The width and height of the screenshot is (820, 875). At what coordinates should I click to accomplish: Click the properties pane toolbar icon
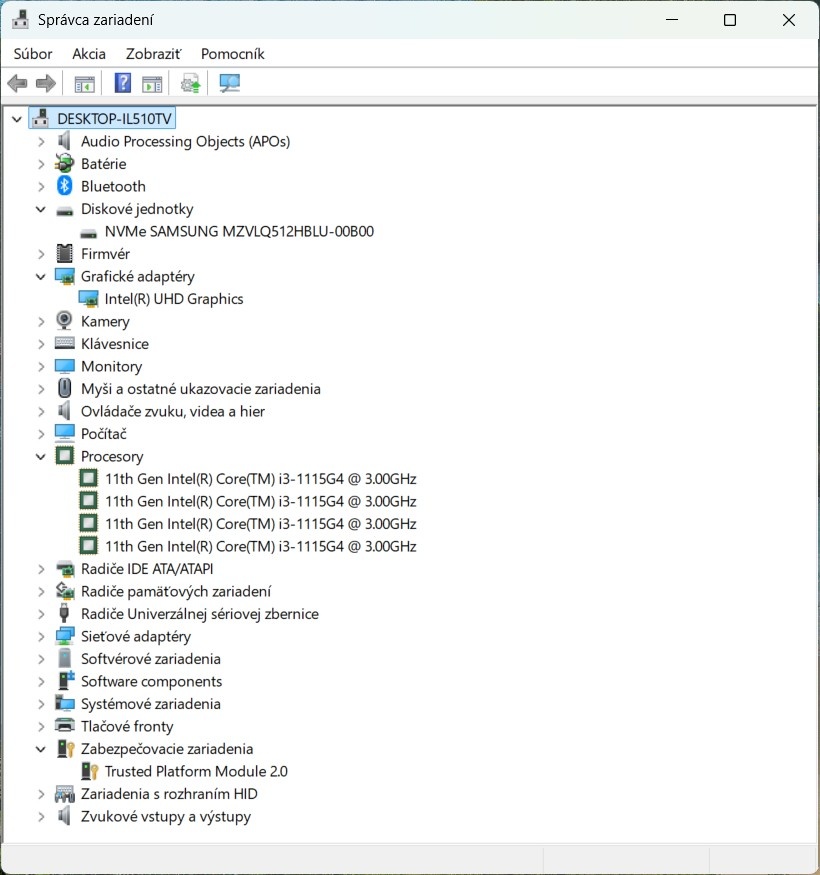coord(152,83)
